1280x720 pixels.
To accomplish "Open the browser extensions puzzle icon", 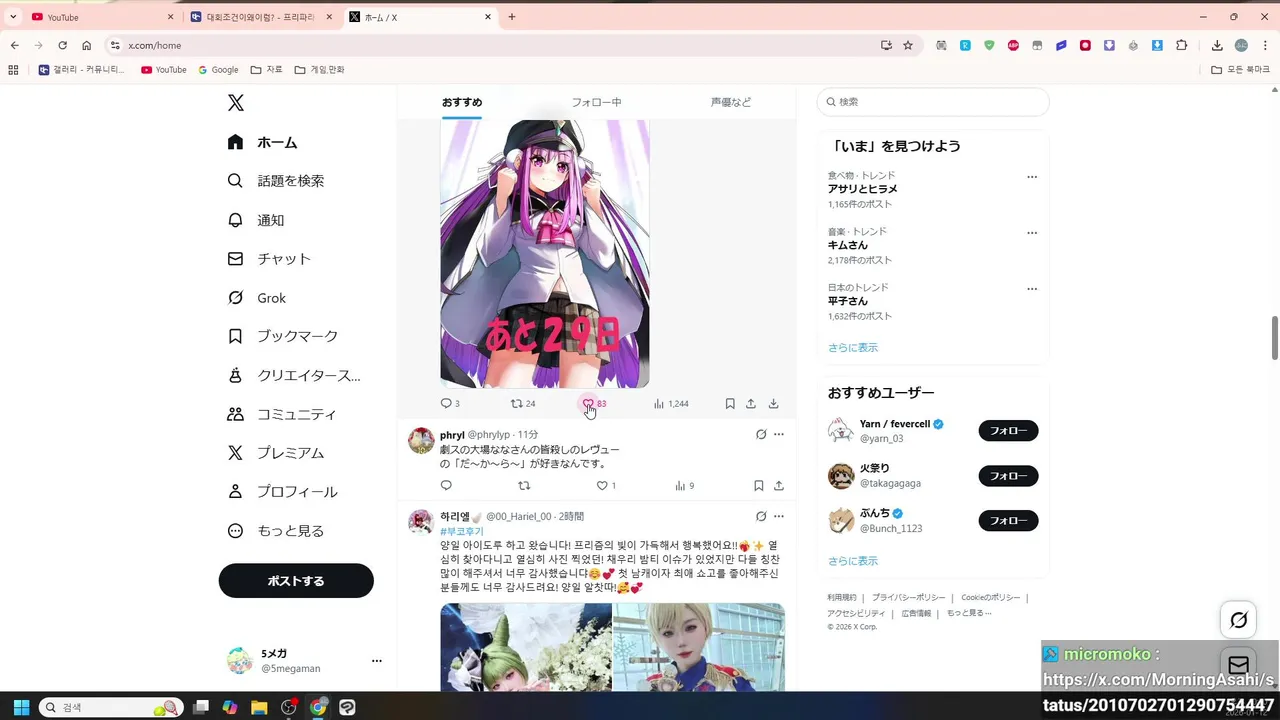I will 1182,45.
